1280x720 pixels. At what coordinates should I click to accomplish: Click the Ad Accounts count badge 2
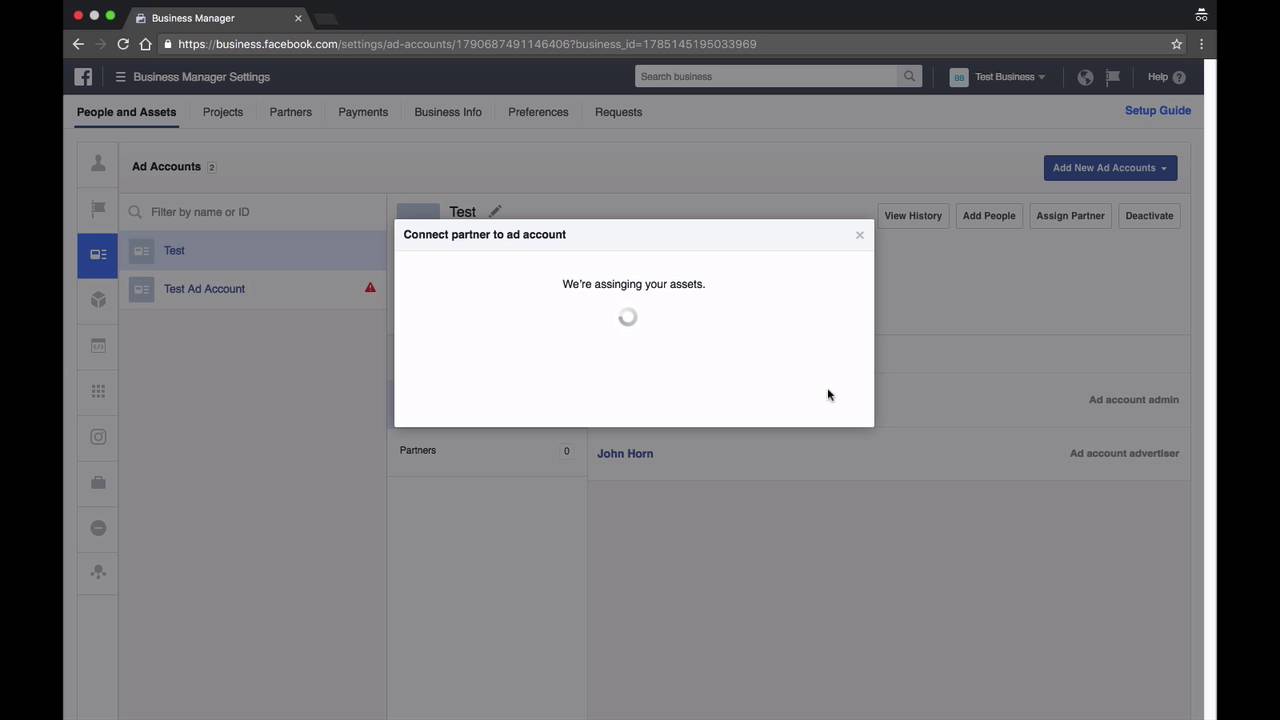211,167
